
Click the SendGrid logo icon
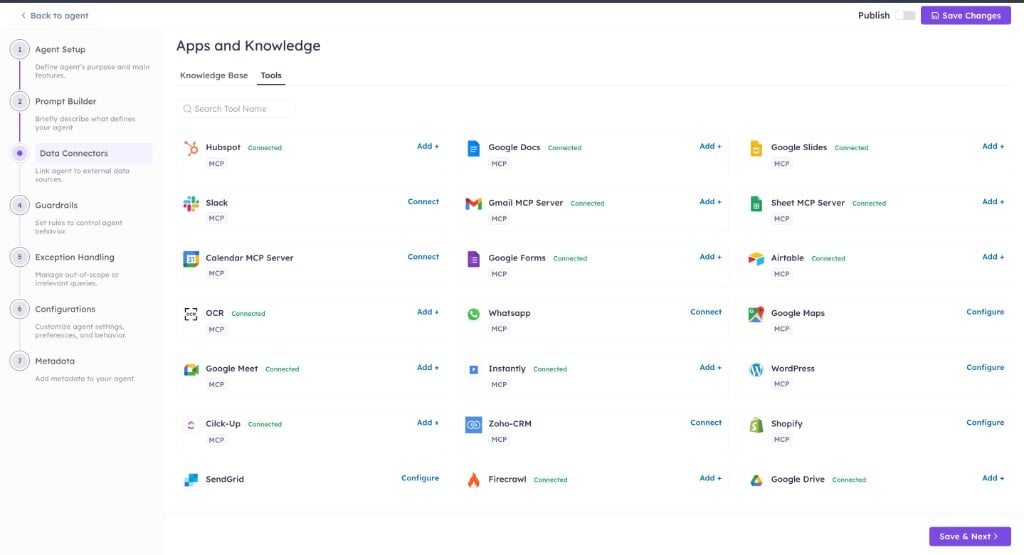click(191, 480)
